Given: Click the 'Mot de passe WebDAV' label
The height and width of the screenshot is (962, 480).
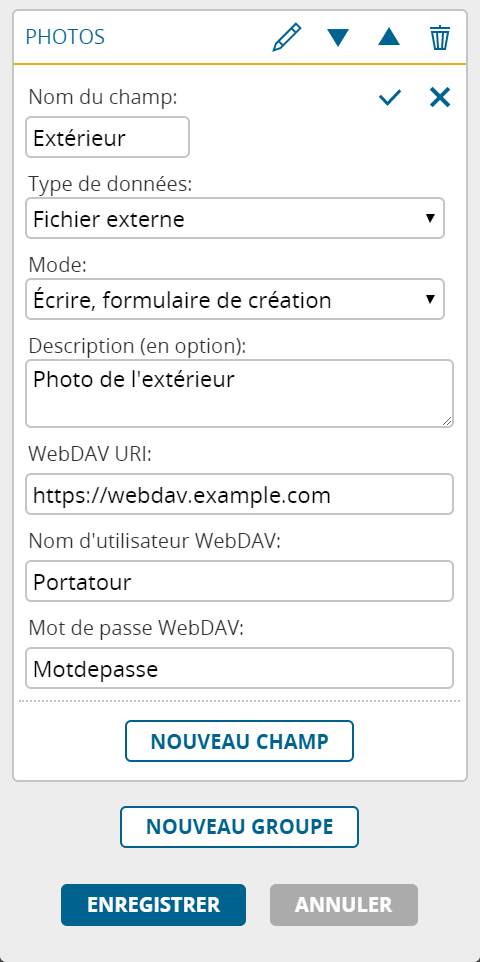Looking at the screenshot, I should coord(136,628).
